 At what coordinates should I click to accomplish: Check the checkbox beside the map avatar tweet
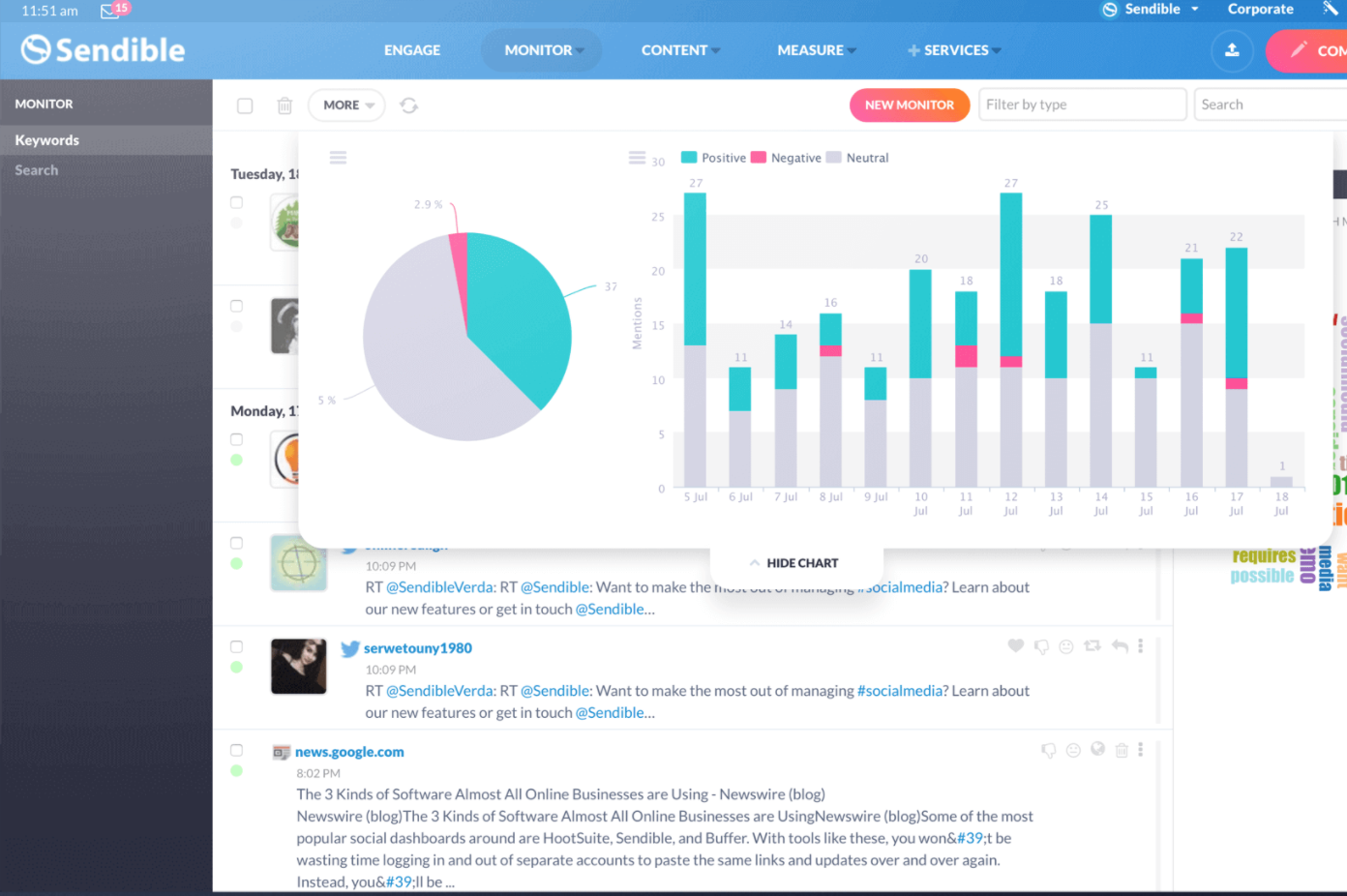pyautogui.click(x=236, y=543)
